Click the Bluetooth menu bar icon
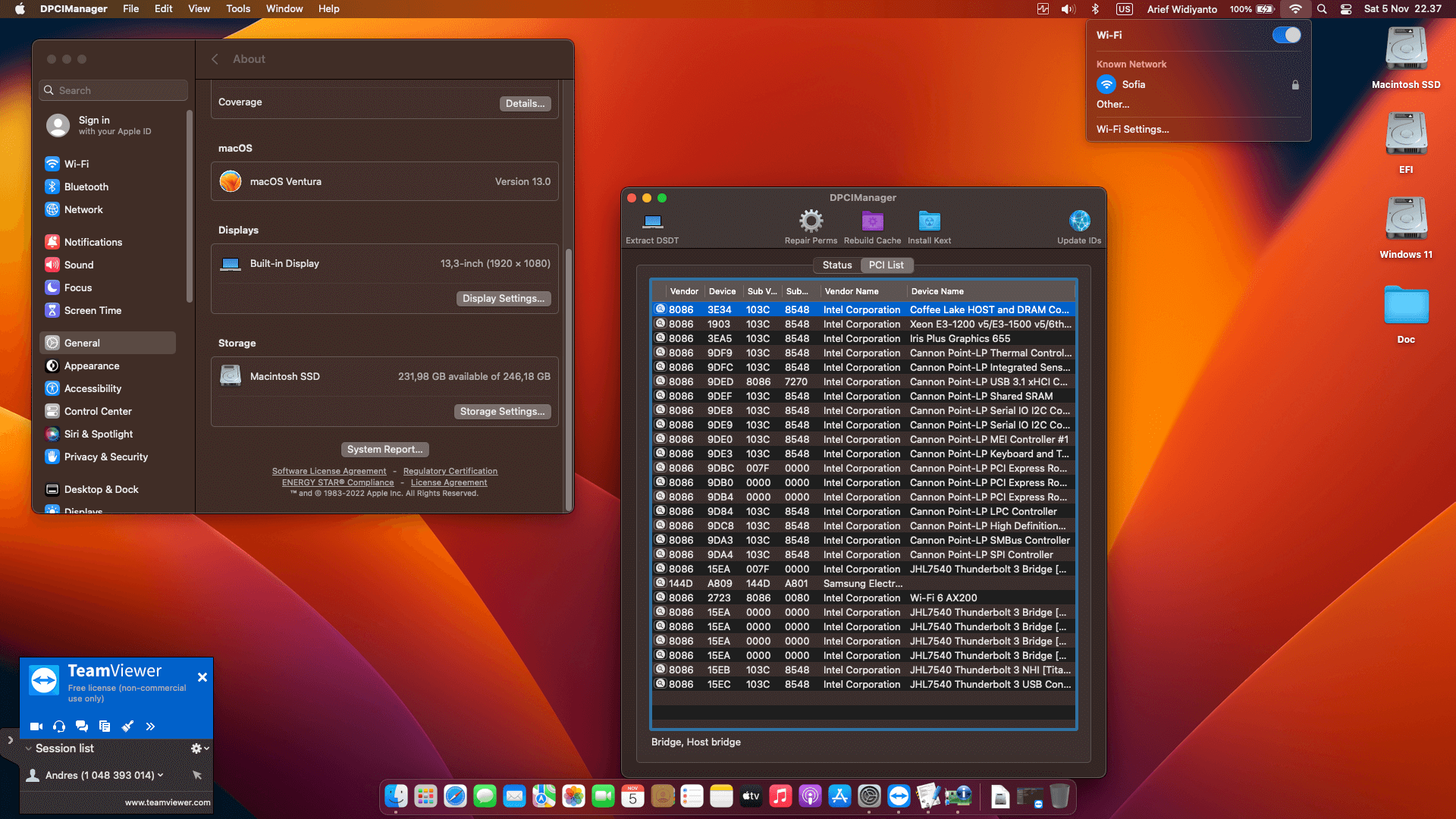 tap(1095, 9)
